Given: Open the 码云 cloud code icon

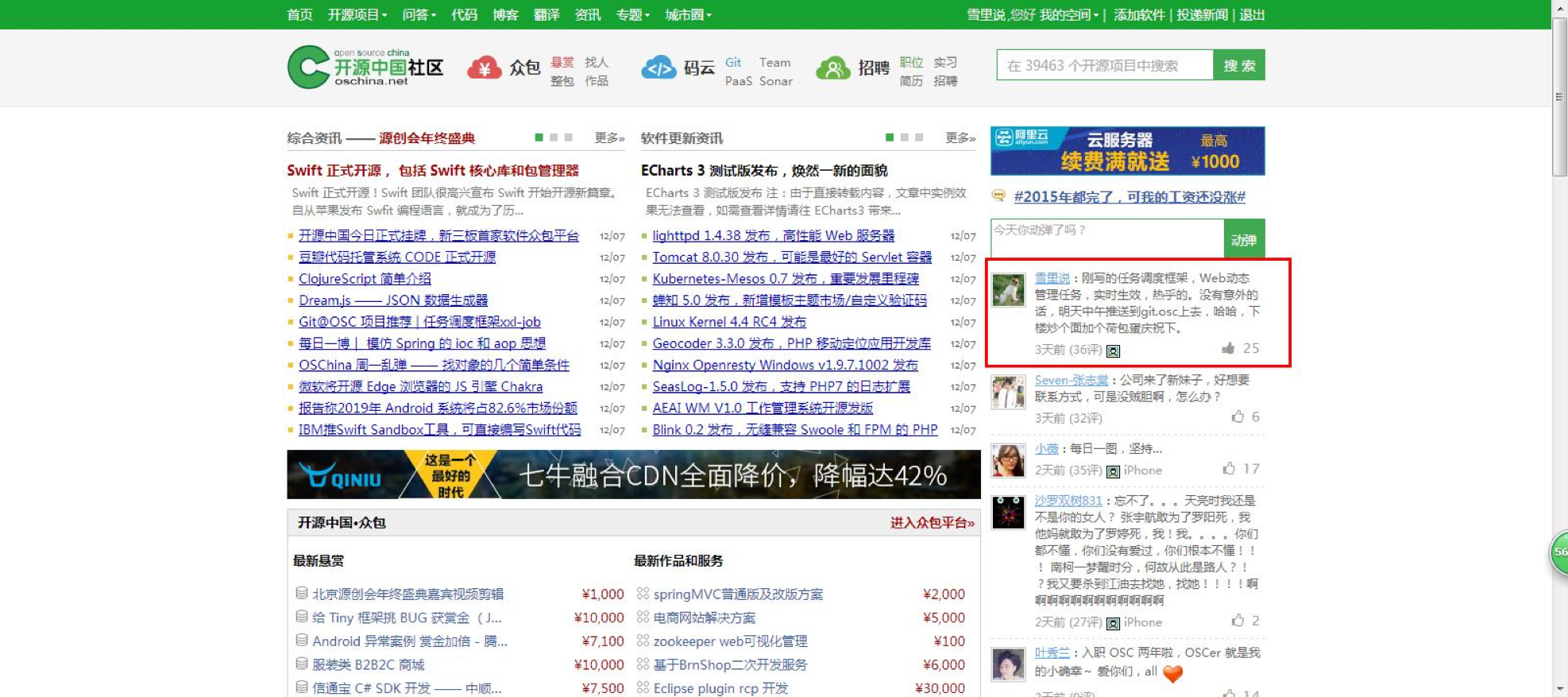Looking at the screenshot, I should click(x=658, y=68).
